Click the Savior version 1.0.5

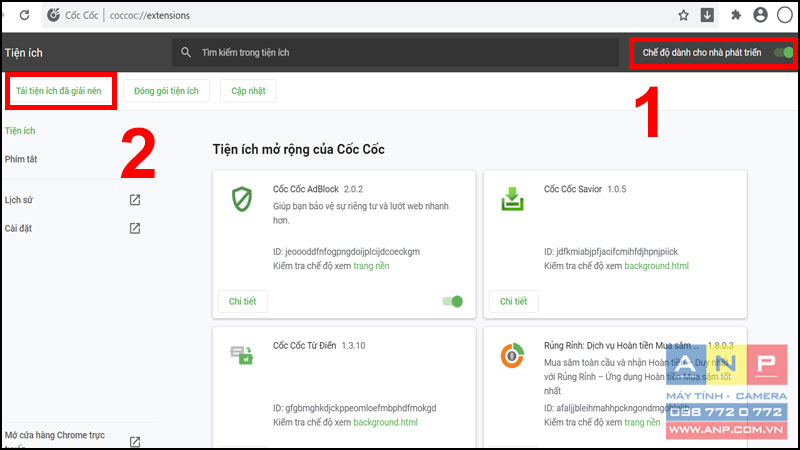click(616, 189)
